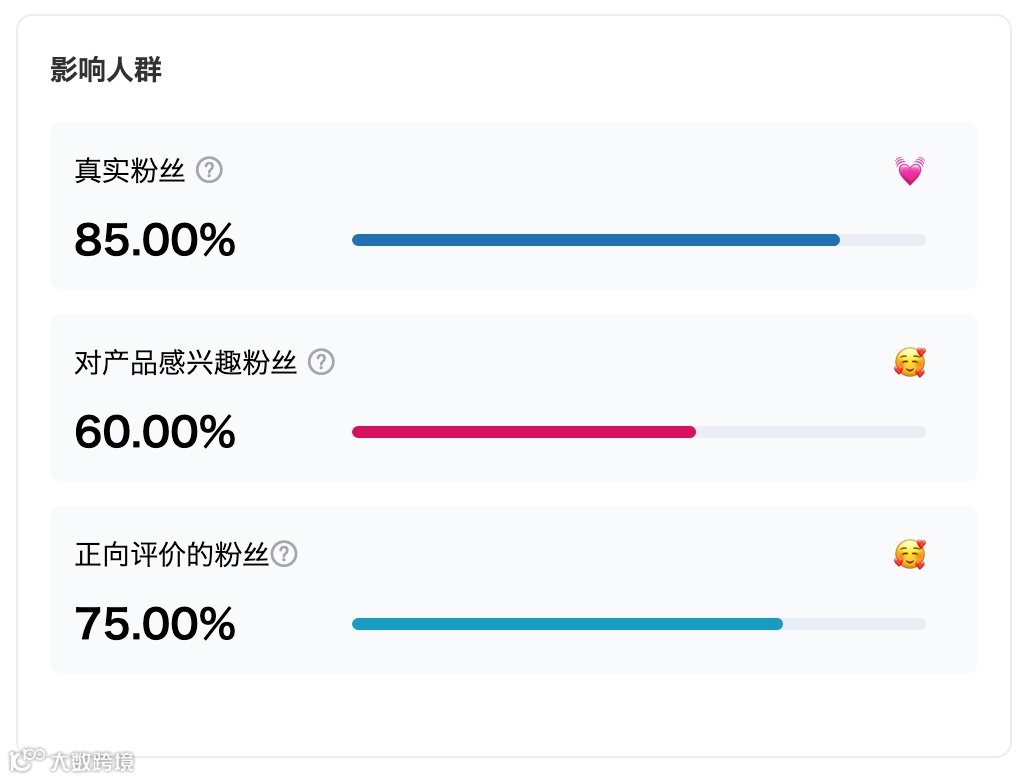Screen dimensions: 1028x780
Task: Click help icon beside 对产品感兴趣粉丝
Action: (321, 362)
